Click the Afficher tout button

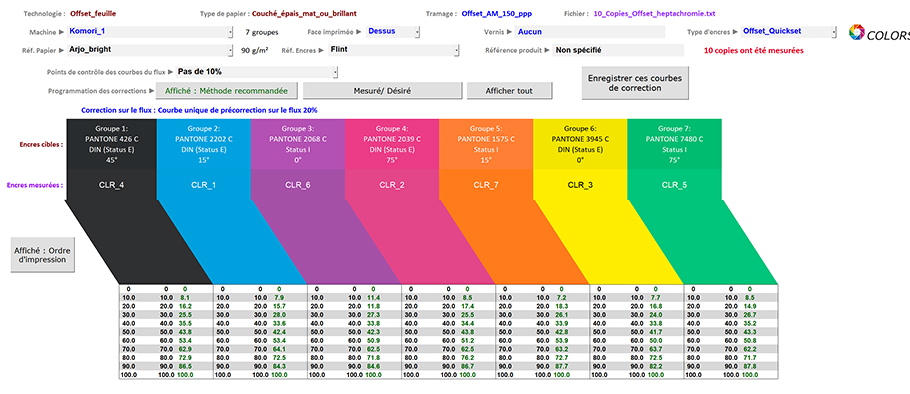pyautogui.click(x=510, y=91)
